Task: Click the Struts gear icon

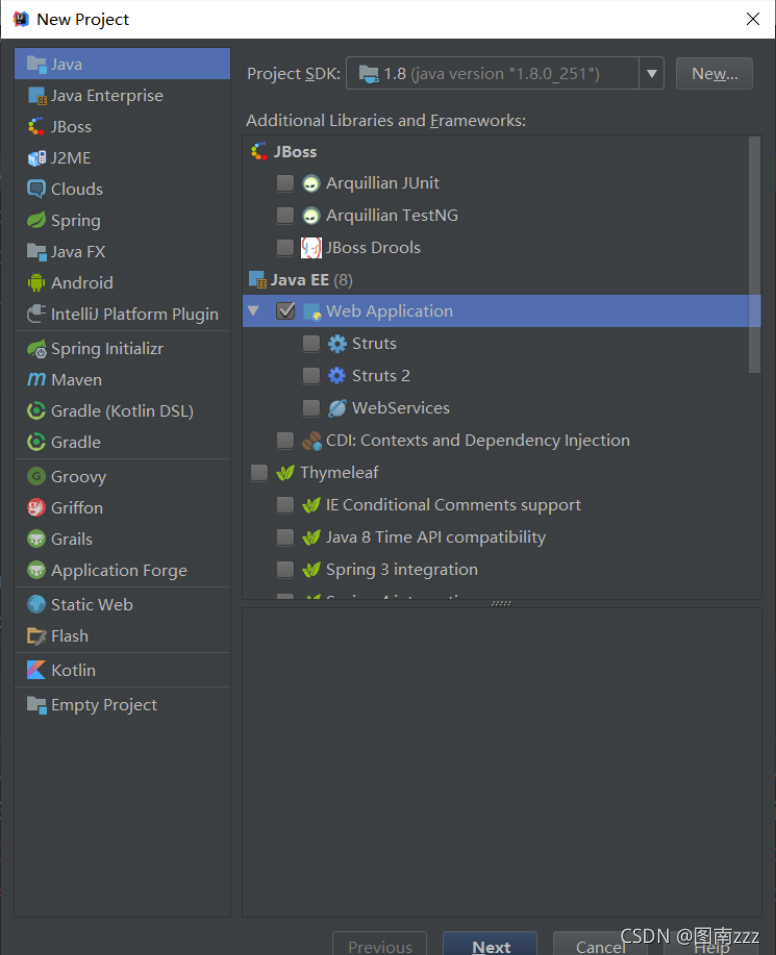Action: (337, 344)
